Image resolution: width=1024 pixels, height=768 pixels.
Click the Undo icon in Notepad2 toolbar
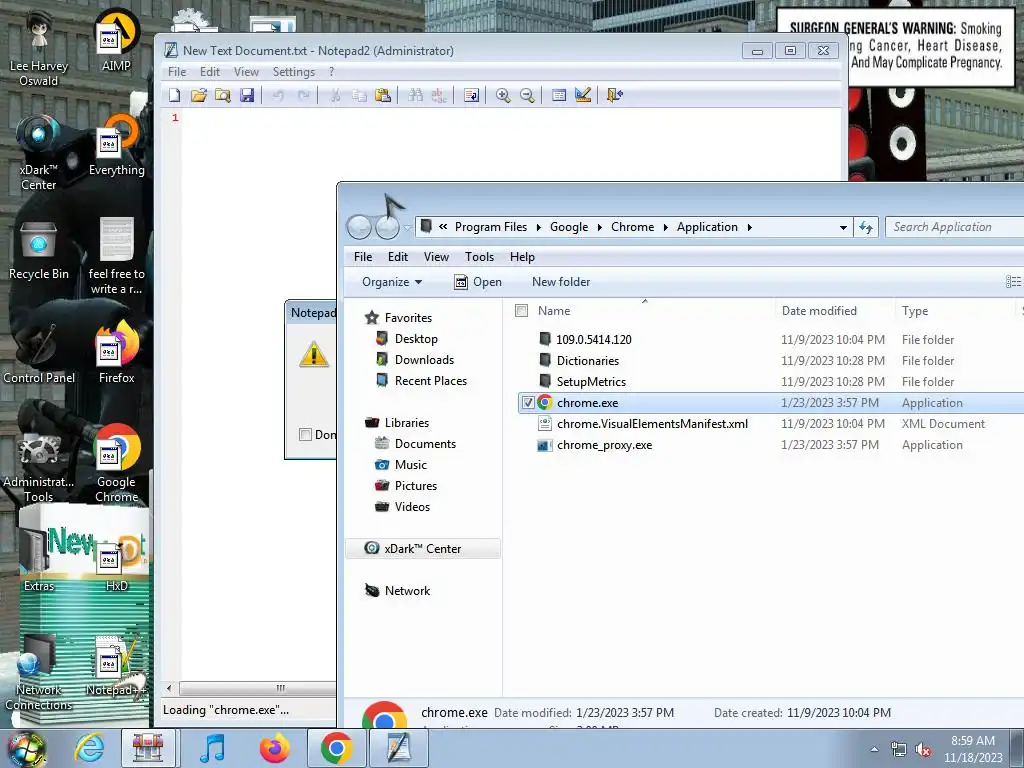278,95
